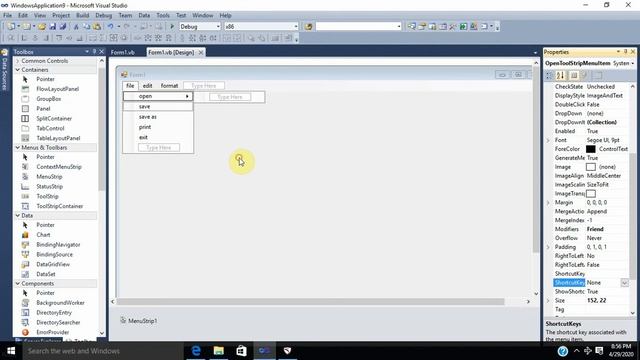Switch to the Form1.vb tab
The height and width of the screenshot is (360, 640).
[122, 52]
